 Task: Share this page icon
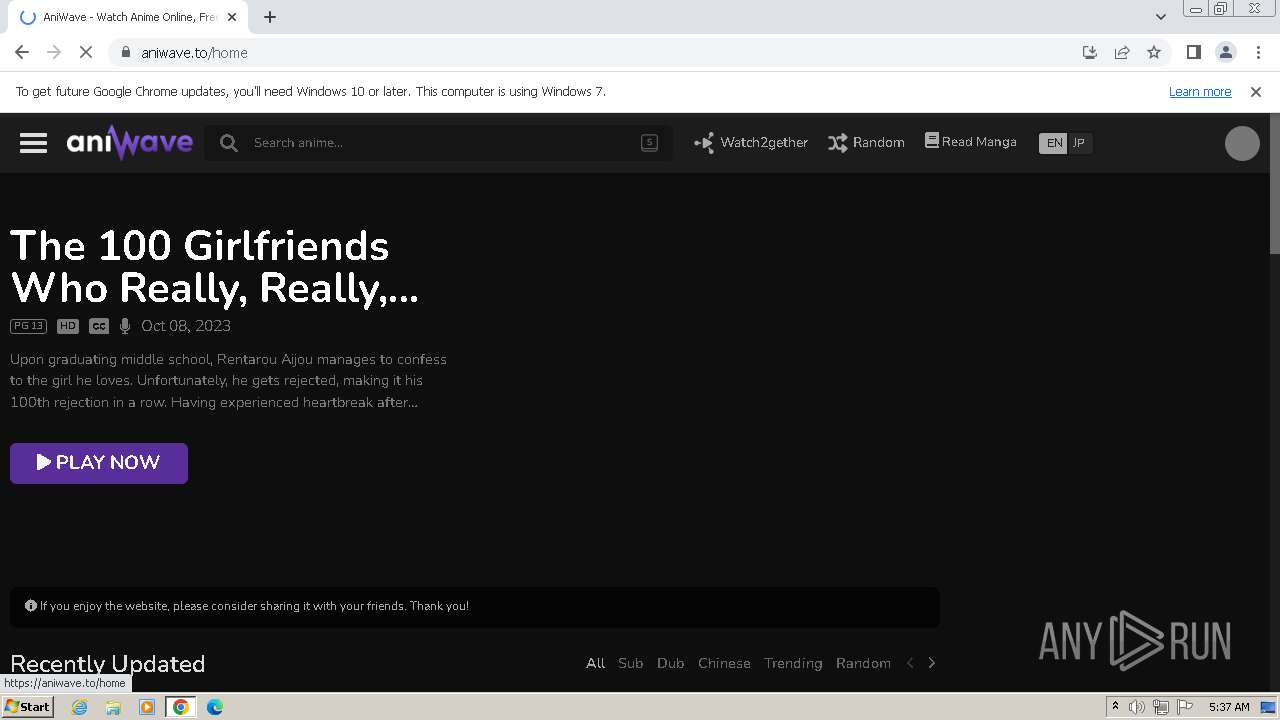point(1122,52)
